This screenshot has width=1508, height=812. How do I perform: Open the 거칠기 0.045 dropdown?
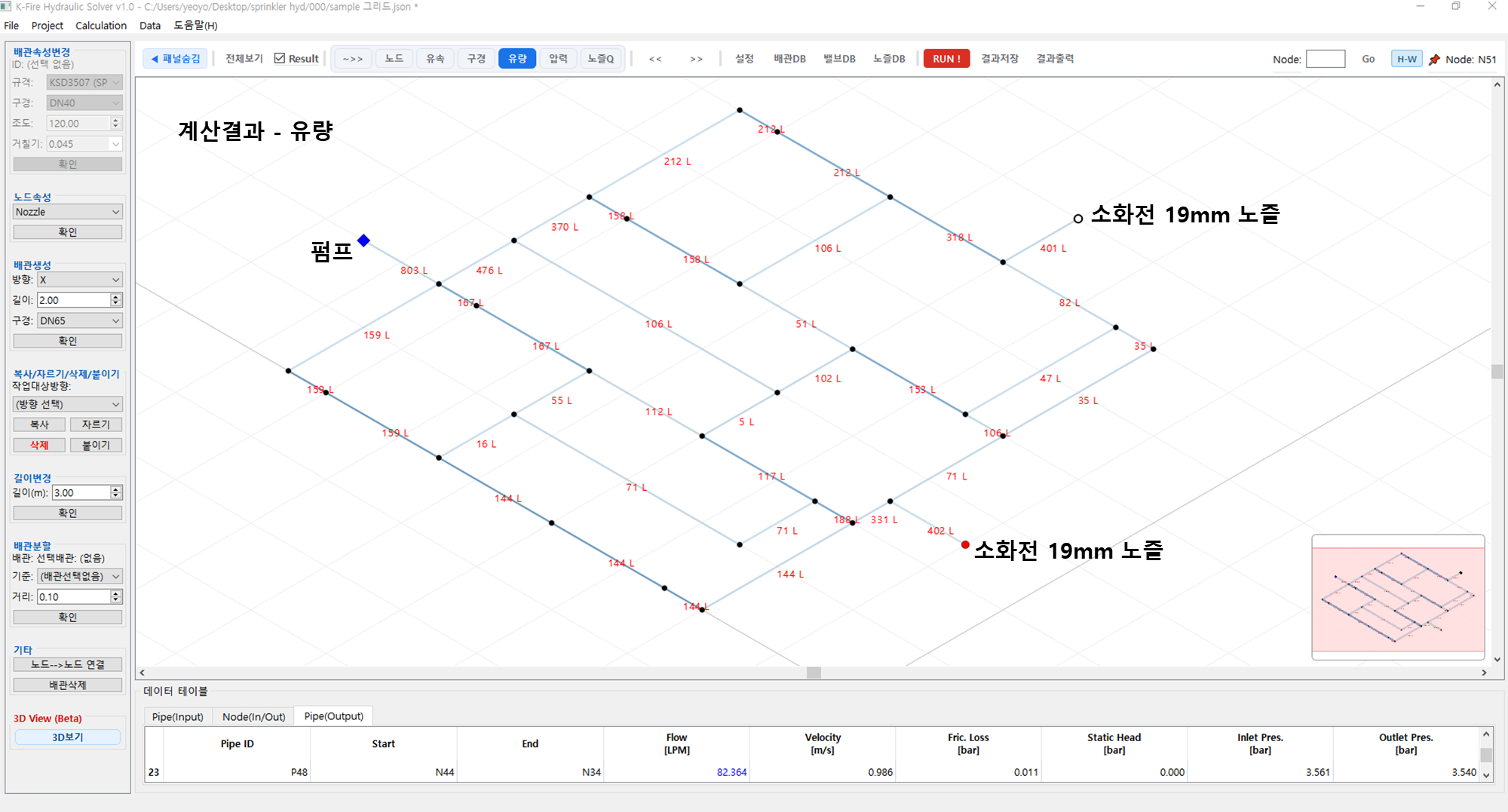pyautogui.click(x=84, y=143)
